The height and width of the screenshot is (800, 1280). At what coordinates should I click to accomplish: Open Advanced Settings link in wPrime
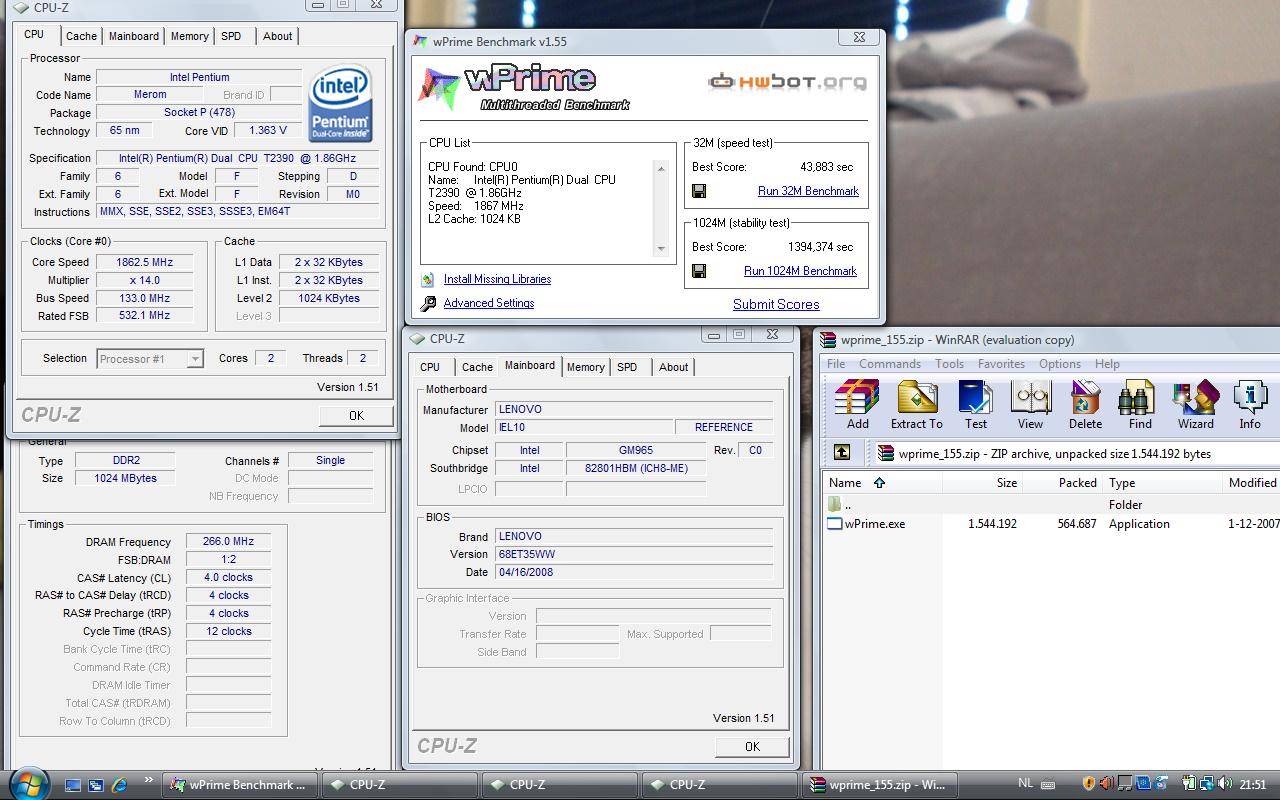(x=489, y=303)
